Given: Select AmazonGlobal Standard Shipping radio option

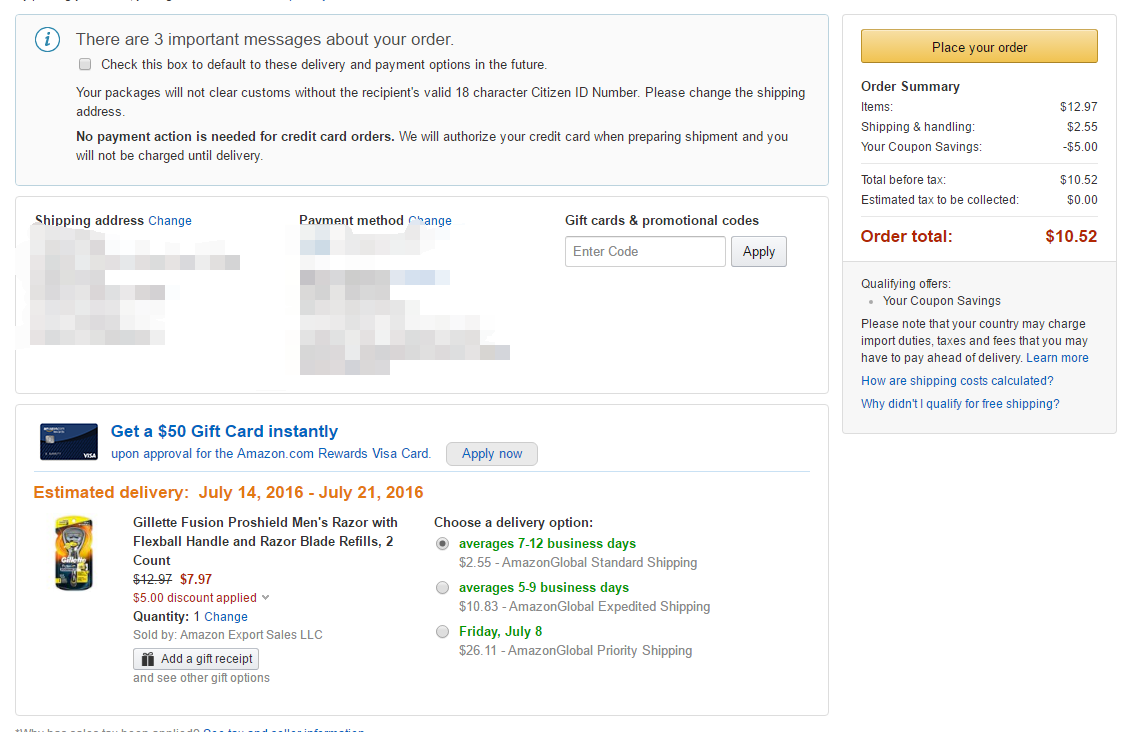Looking at the screenshot, I should (442, 544).
